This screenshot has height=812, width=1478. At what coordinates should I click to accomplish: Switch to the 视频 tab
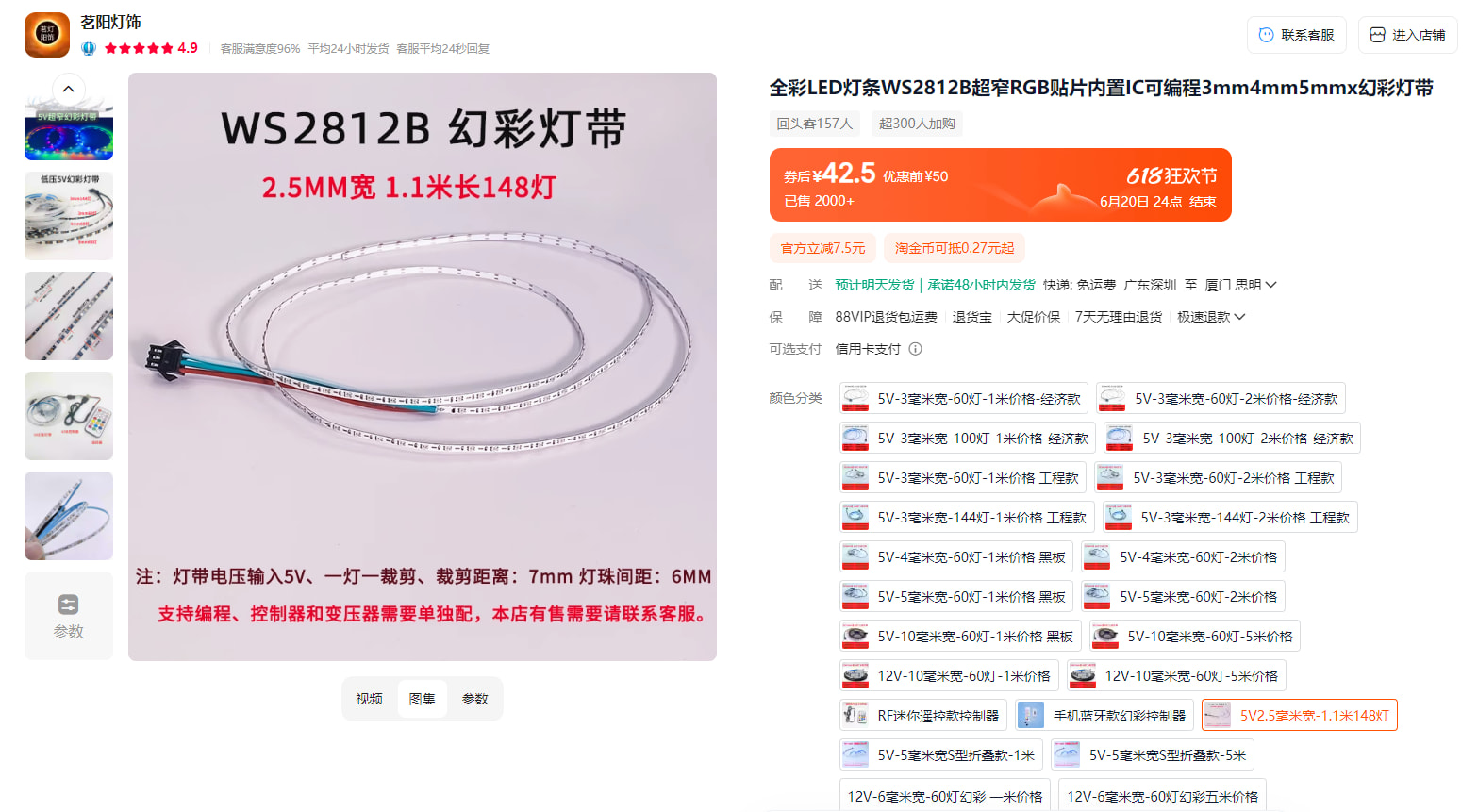370,699
